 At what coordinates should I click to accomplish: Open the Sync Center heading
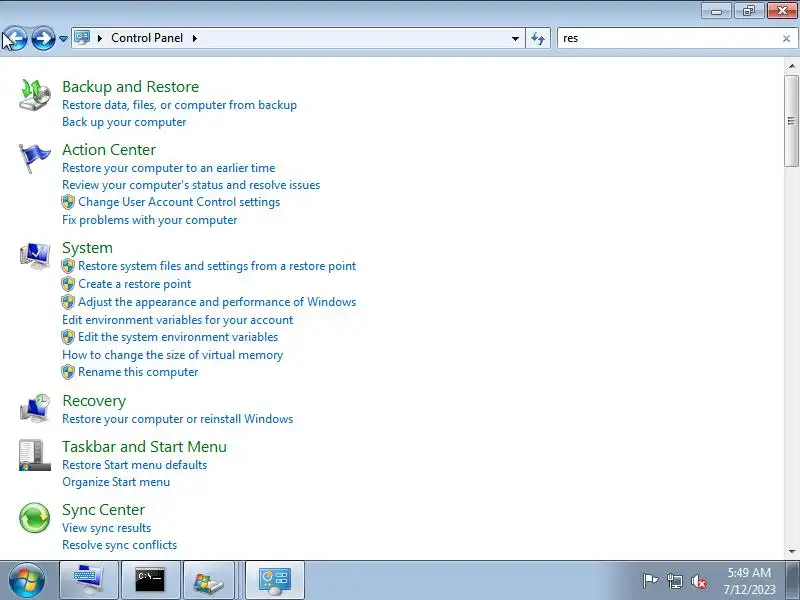tap(104, 510)
